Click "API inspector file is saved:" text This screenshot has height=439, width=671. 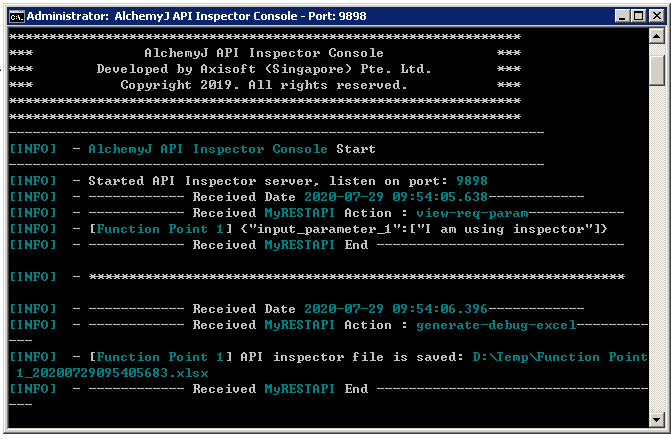(352, 357)
